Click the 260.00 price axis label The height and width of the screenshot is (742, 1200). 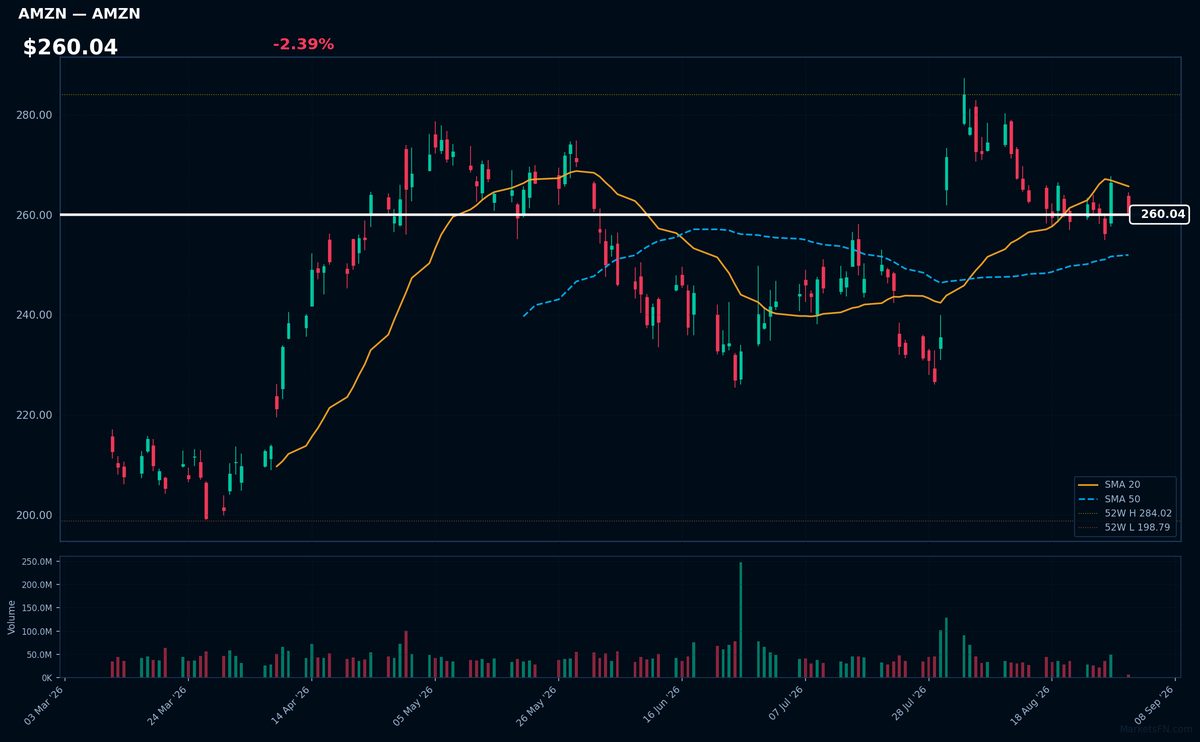pos(36,215)
